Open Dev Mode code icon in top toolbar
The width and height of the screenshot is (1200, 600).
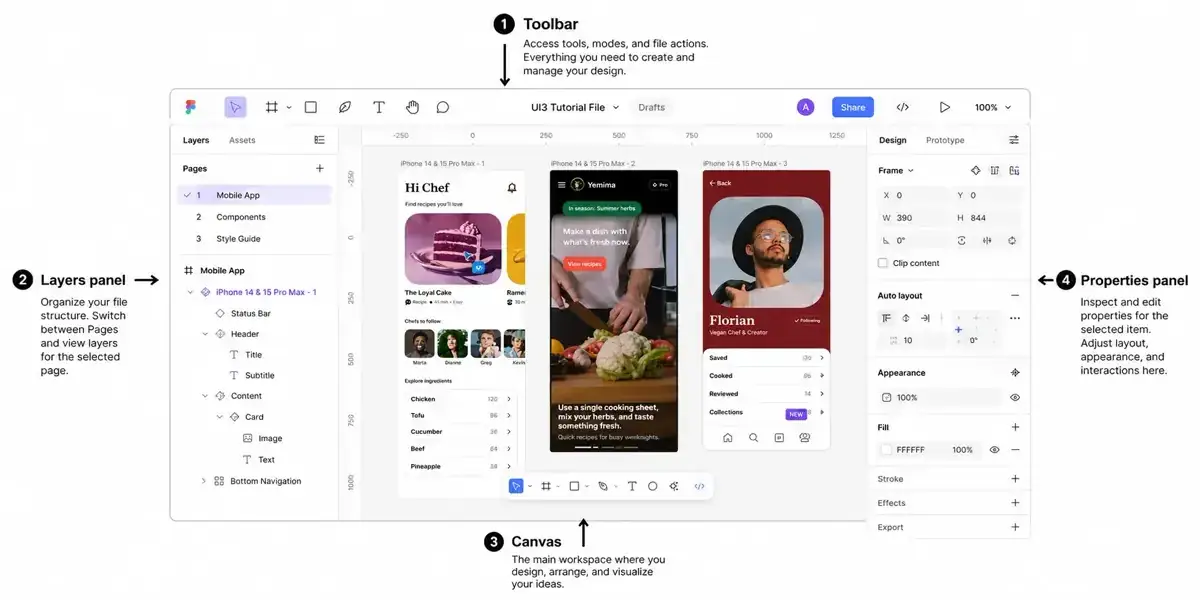[902, 107]
